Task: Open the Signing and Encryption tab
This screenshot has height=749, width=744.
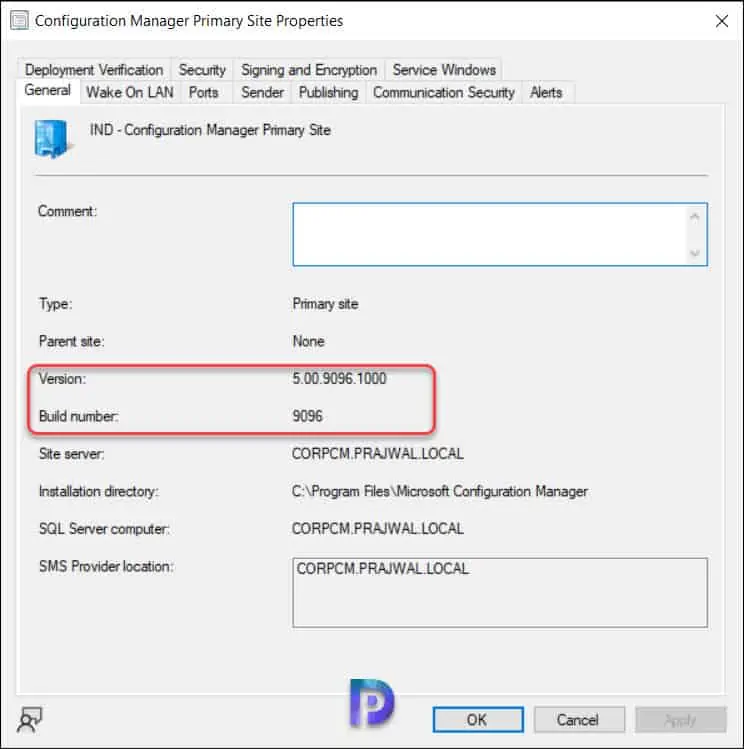Action: coord(309,70)
